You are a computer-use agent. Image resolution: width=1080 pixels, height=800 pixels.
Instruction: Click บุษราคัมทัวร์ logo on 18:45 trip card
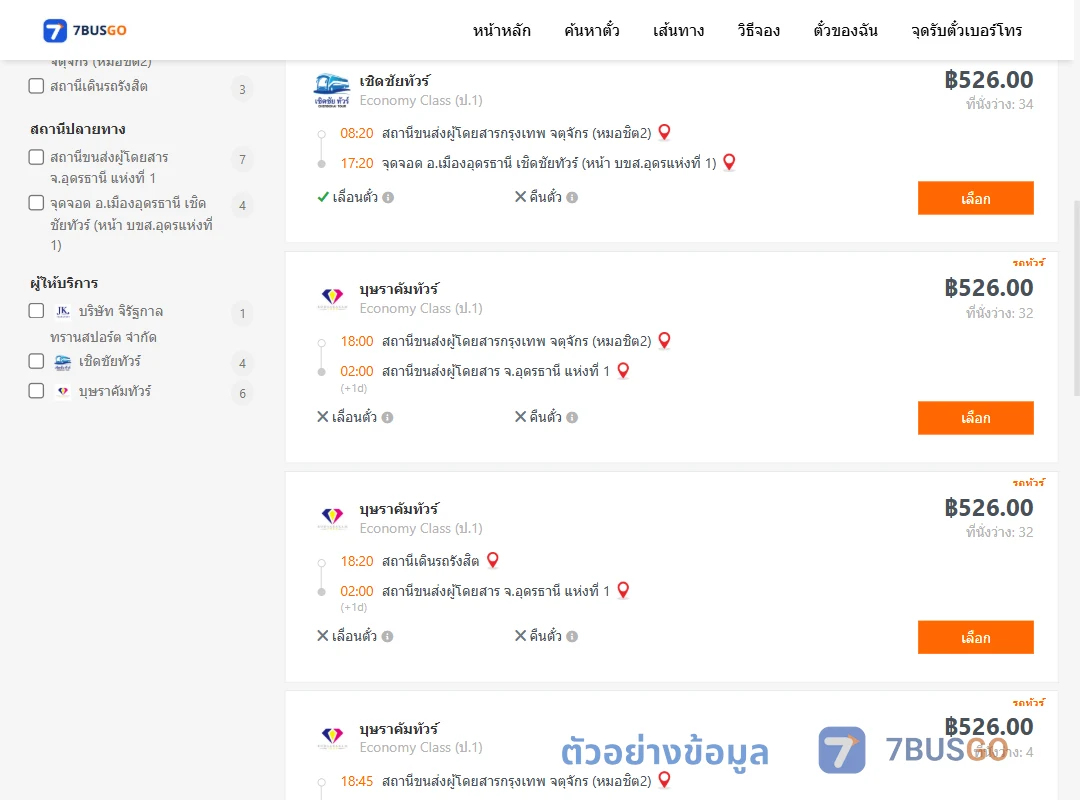coord(332,737)
